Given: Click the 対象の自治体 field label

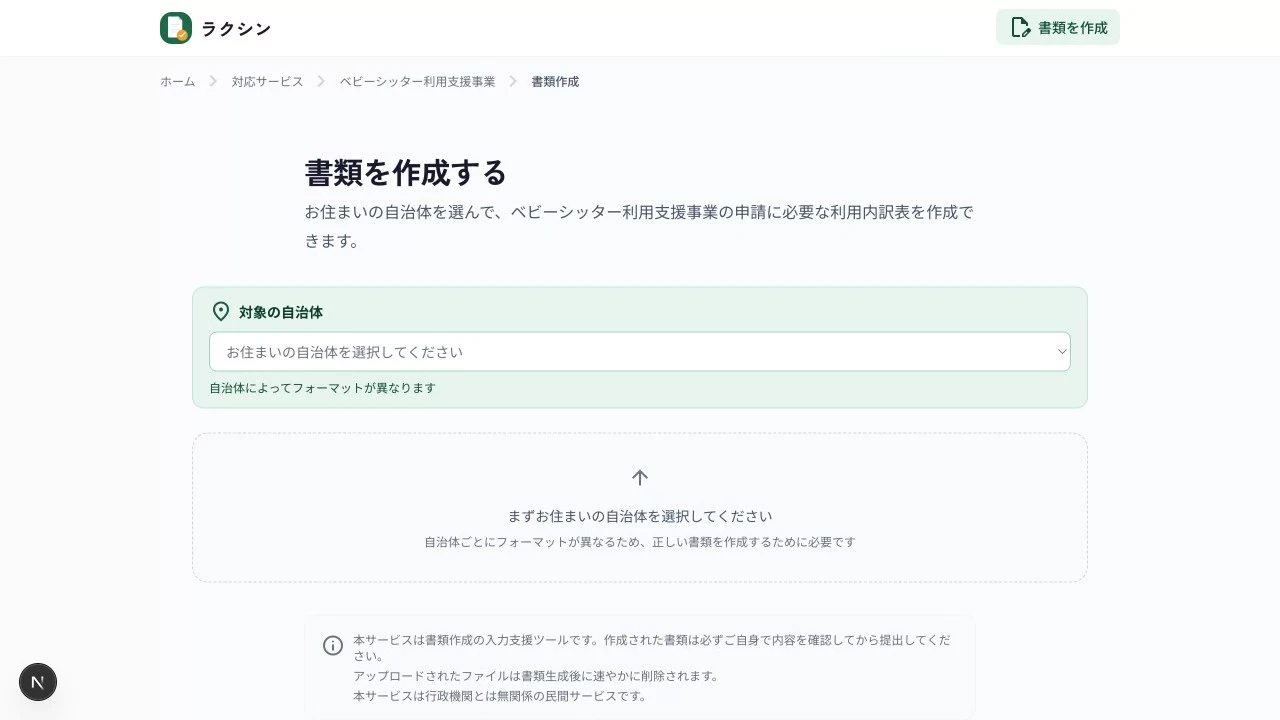Looking at the screenshot, I should (281, 312).
